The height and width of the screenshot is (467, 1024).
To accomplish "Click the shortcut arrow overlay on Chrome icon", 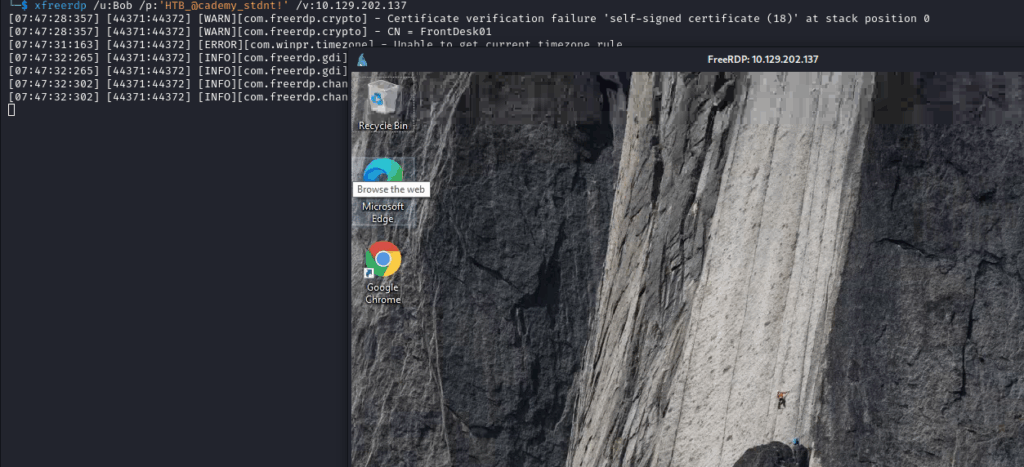I will pyautogui.click(x=371, y=272).
